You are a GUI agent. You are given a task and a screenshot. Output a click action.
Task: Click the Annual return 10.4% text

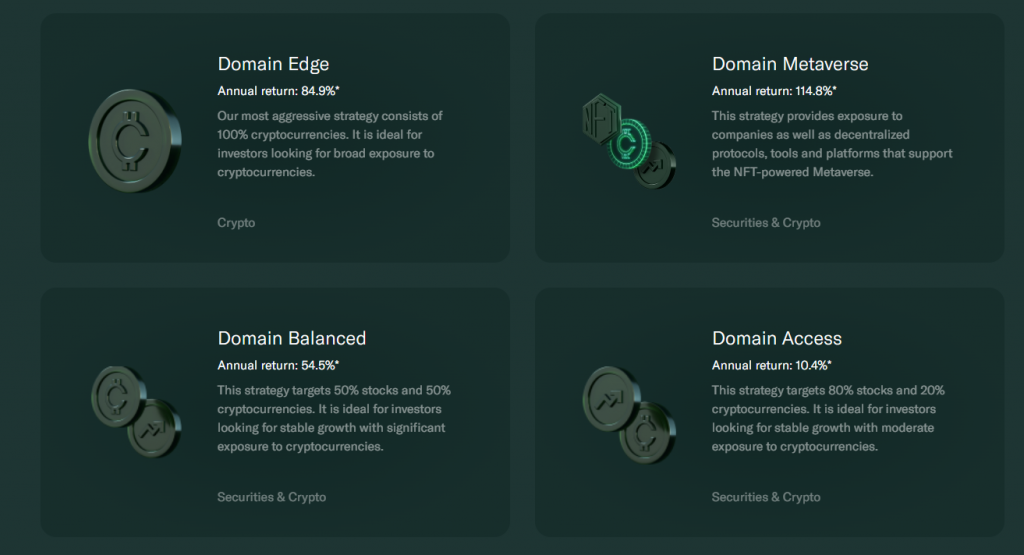(771, 365)
